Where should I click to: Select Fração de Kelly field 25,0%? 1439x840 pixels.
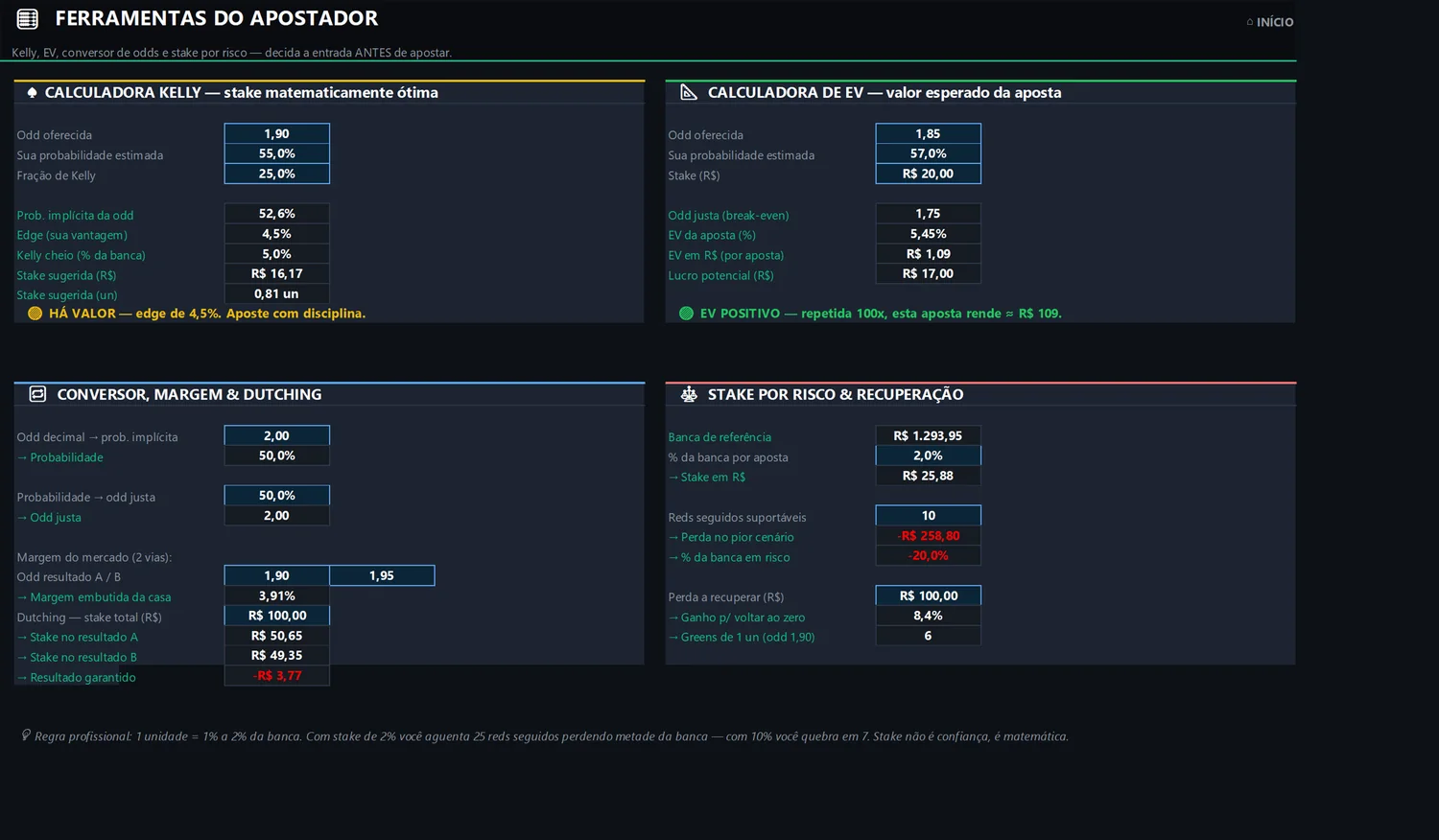[x=277, y=174]
